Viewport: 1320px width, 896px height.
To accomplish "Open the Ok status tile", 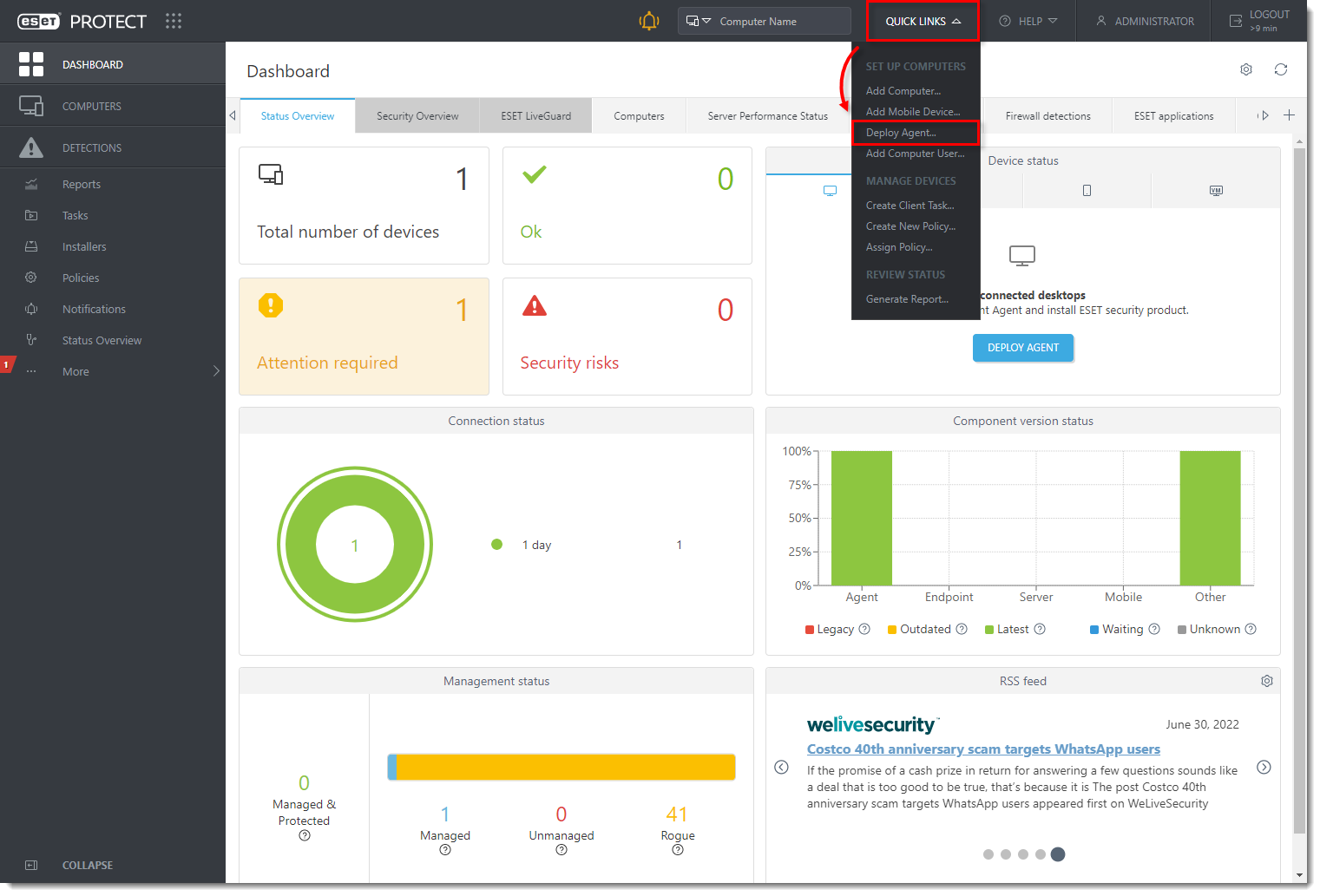I will click(x=627, y=206).
